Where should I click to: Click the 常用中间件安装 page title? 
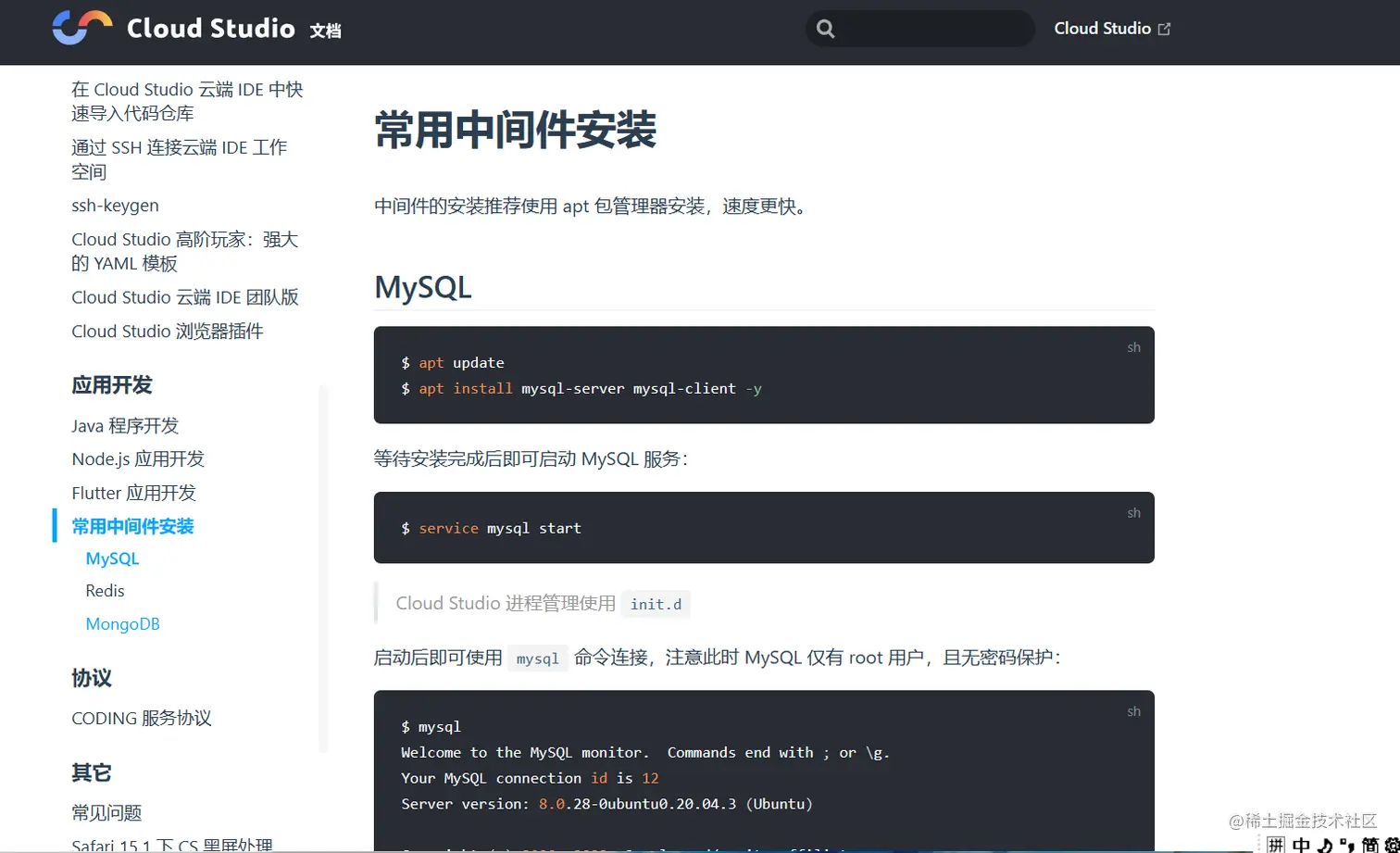[x=516, y=130]
